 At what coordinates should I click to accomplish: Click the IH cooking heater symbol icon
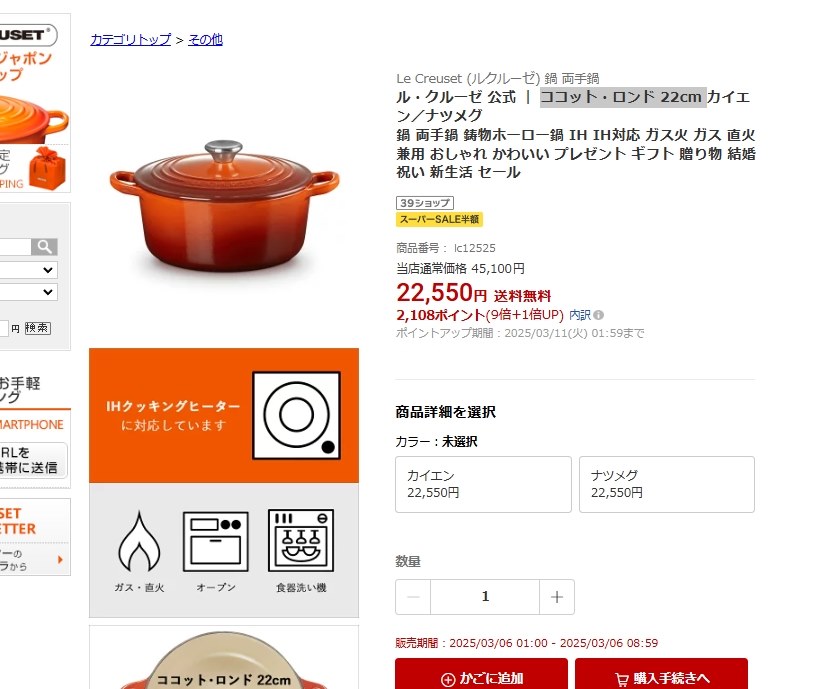click(296, 415)
